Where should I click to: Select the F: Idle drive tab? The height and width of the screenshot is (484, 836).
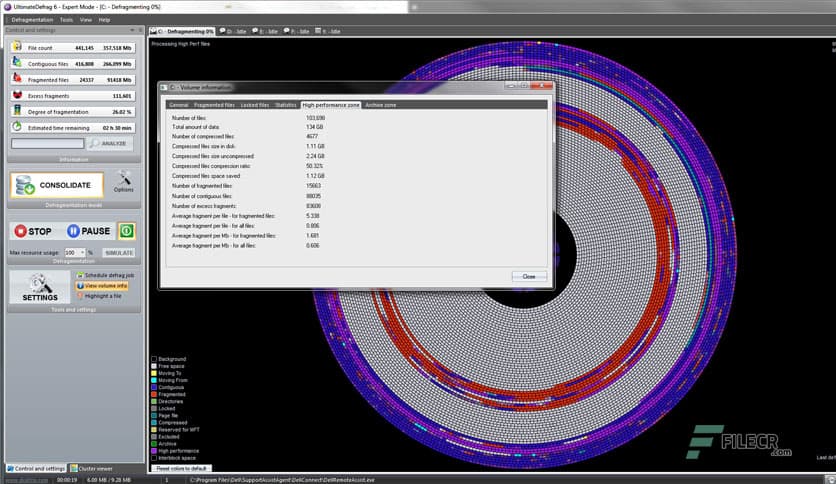click(x=296, y=31)
